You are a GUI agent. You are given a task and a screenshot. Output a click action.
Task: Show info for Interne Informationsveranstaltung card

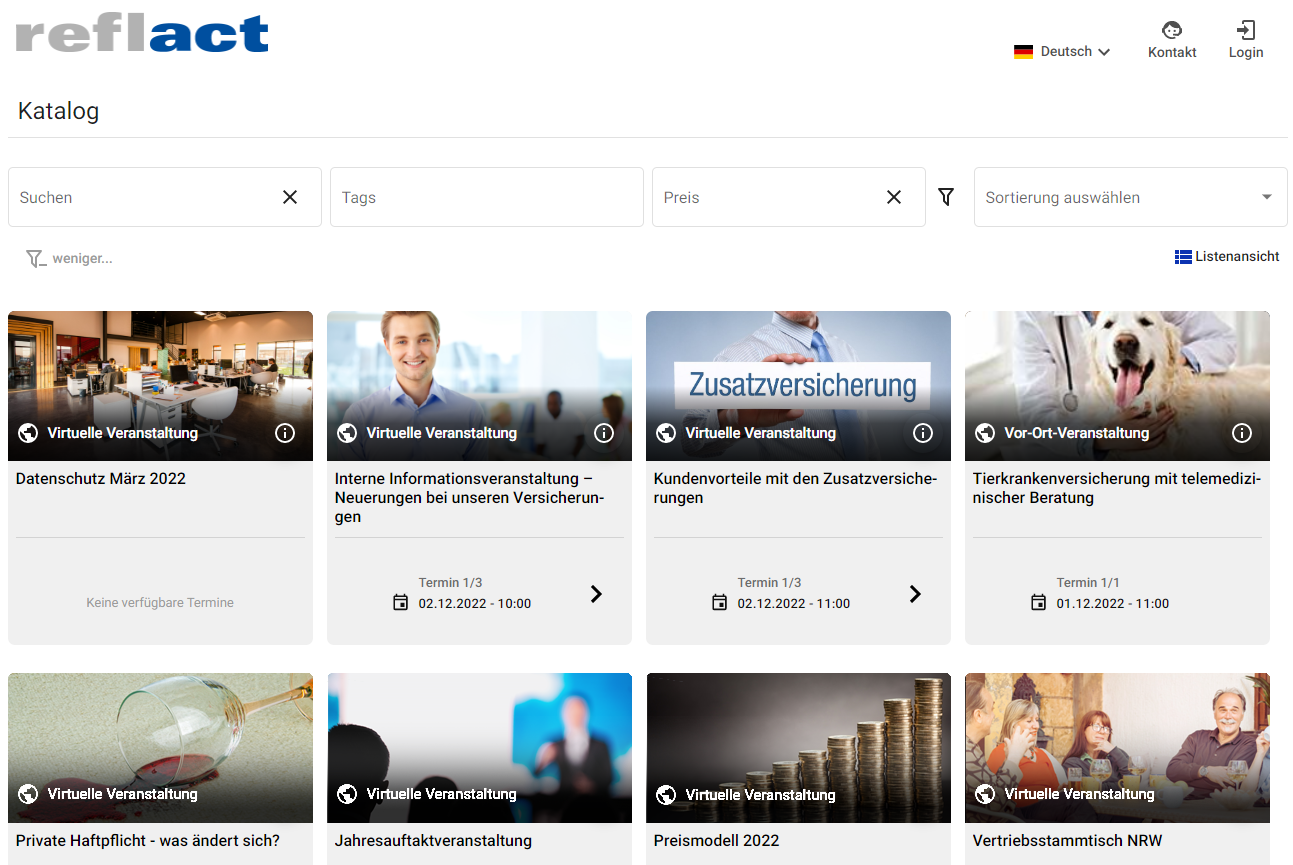click(604, 433)
